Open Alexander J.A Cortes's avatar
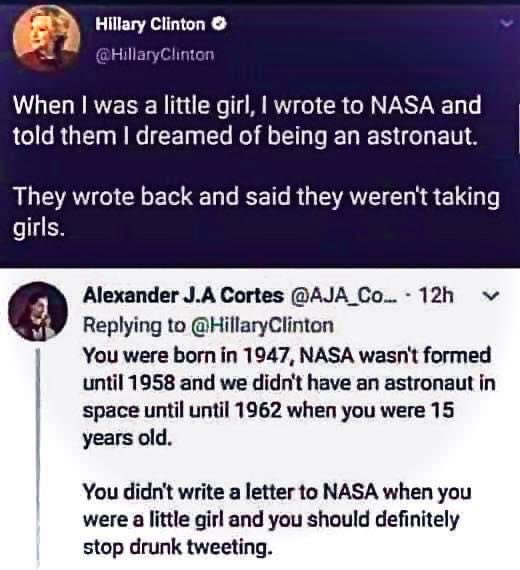 click(38, 311)
